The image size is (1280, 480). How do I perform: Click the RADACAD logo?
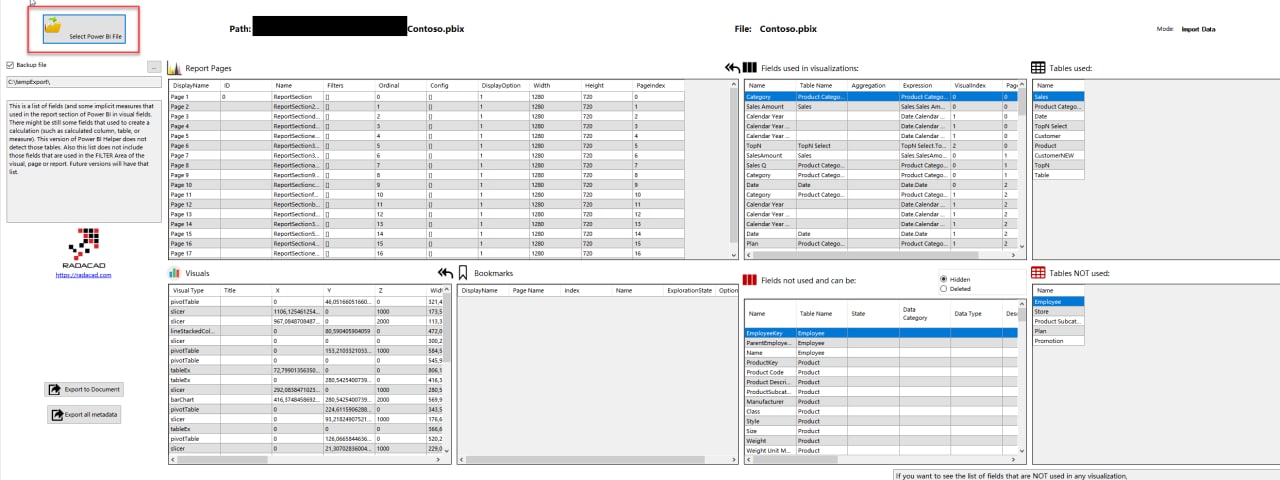[x=84, y=247]
